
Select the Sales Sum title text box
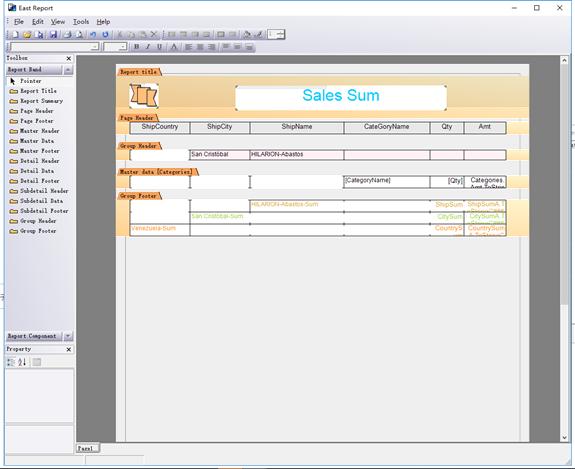click(341, 98)
